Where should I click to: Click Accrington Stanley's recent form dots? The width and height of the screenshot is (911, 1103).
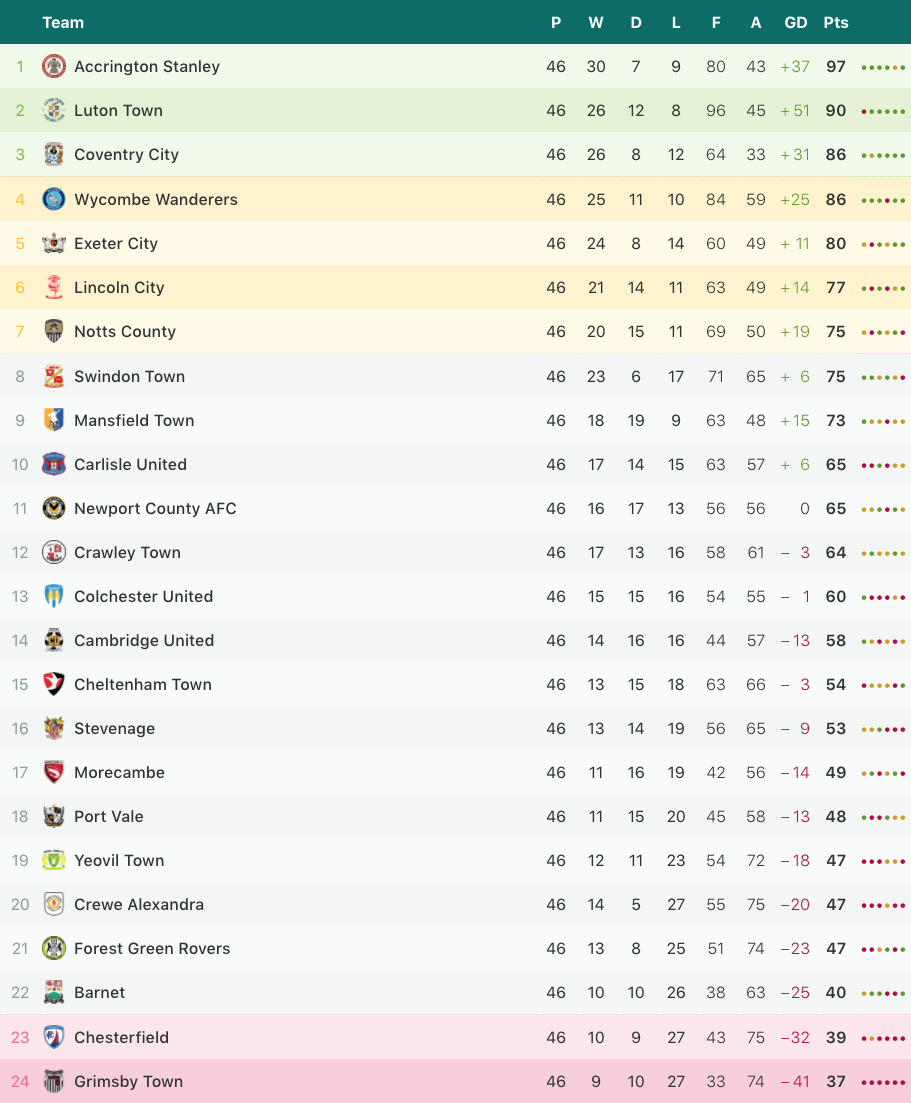pos(883,68)
